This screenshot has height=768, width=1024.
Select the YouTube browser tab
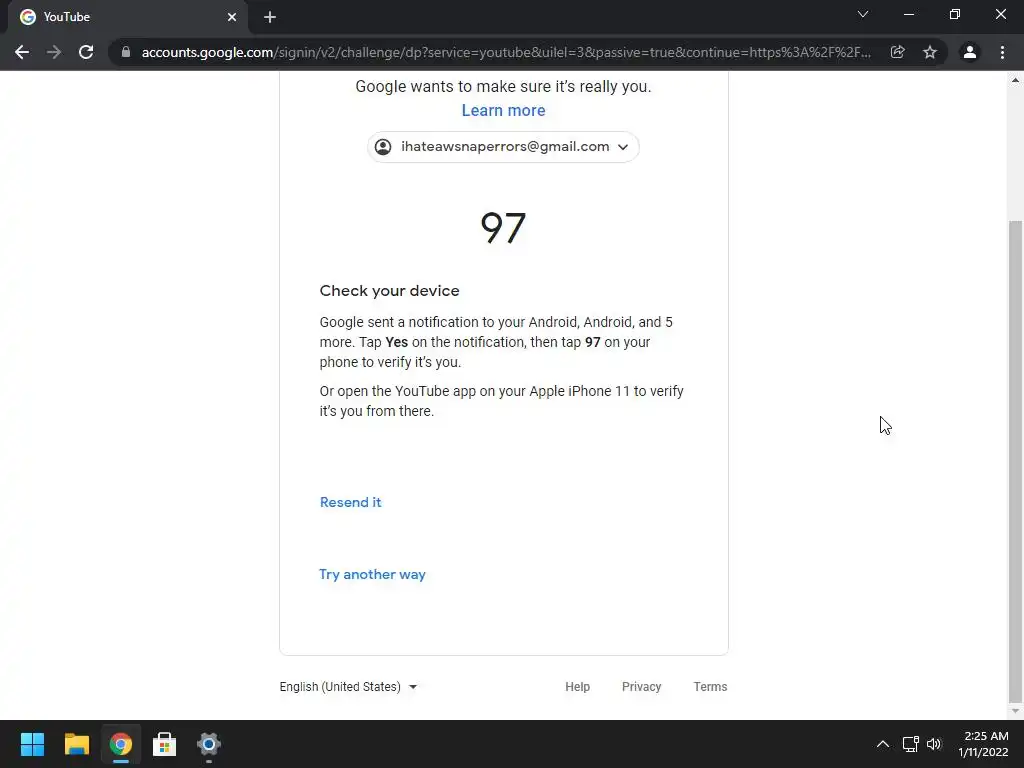pos(127,17)
